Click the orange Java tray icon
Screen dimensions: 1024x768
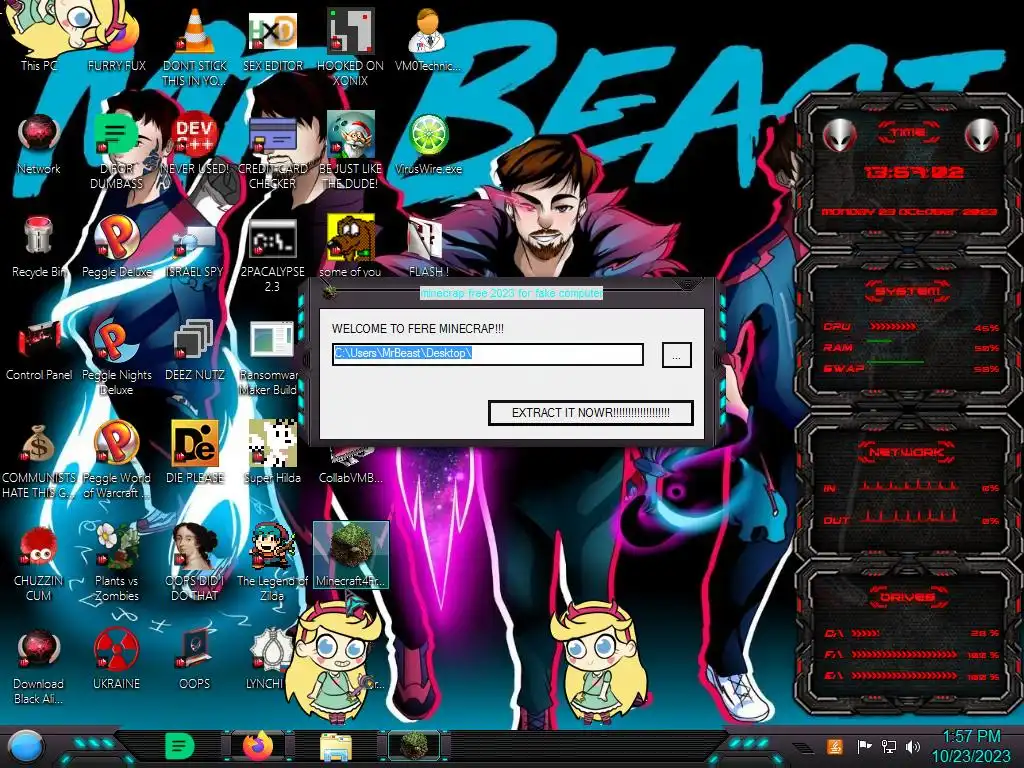click(835, 746)
